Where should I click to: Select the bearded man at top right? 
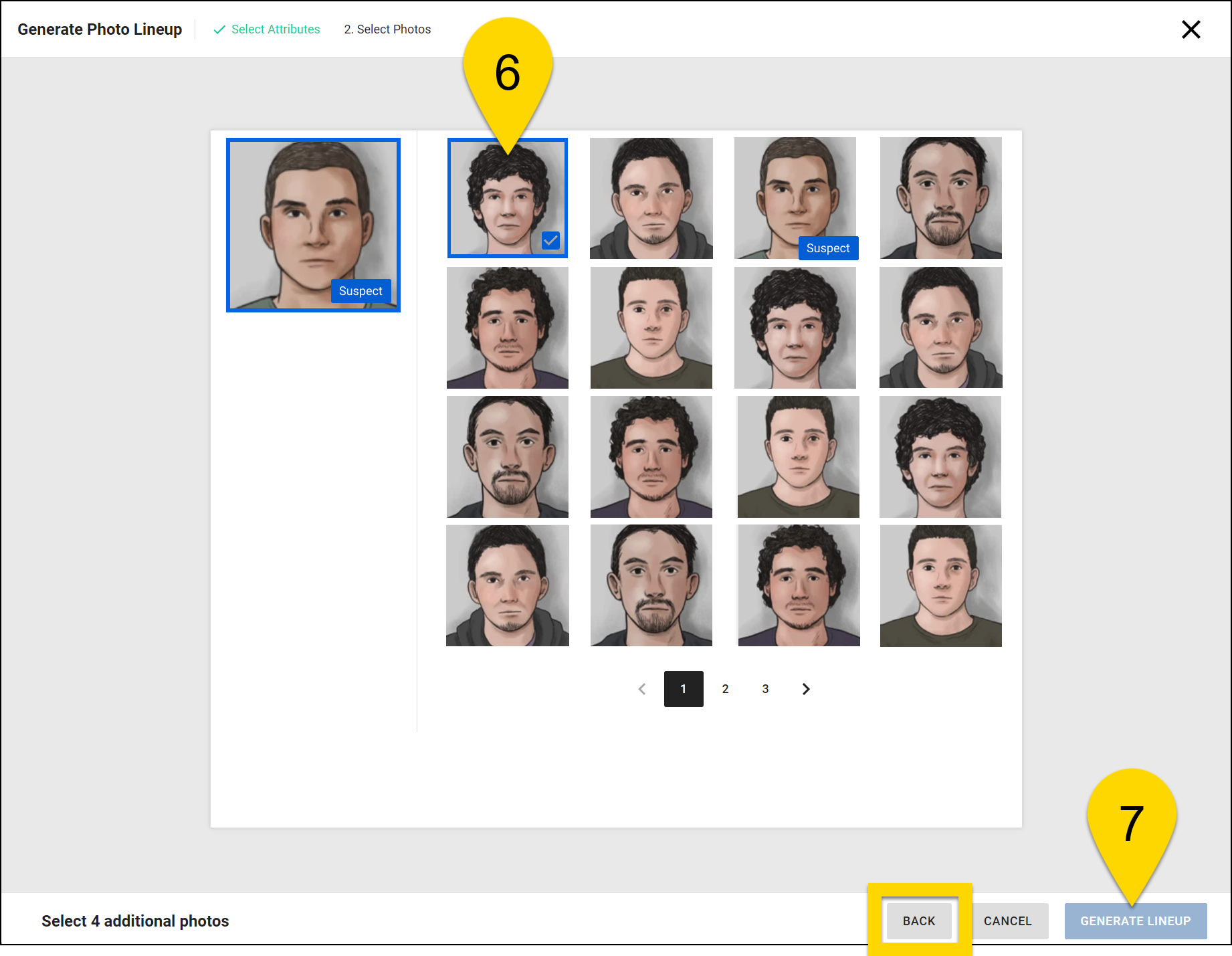940,198
